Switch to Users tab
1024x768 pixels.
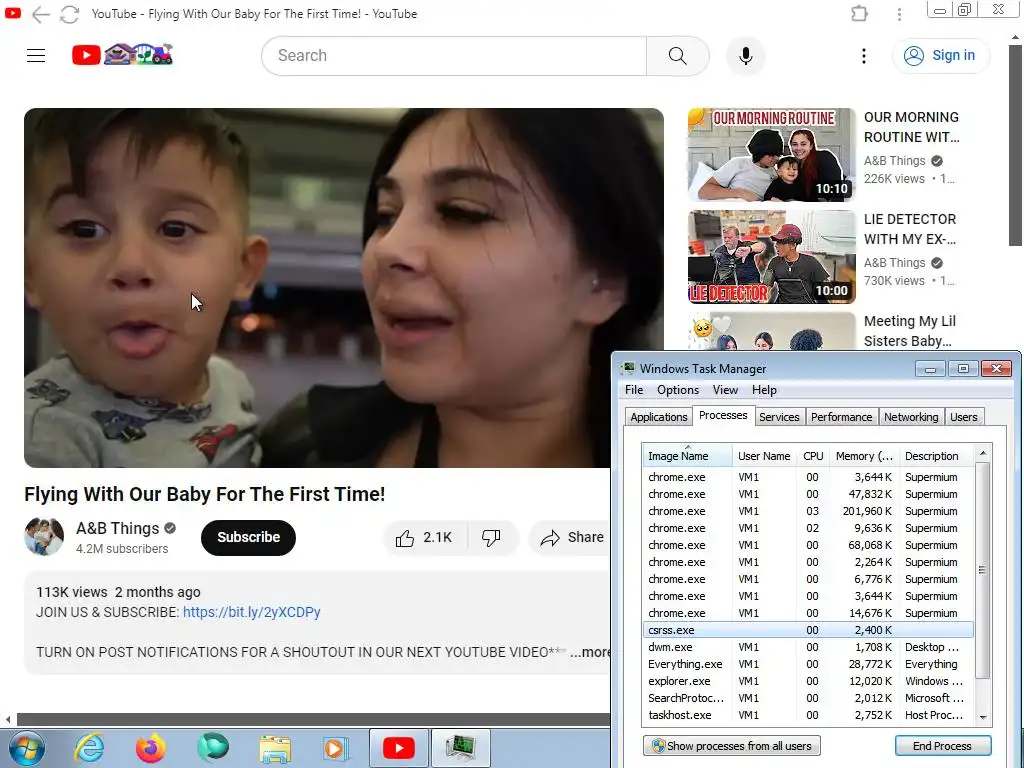(x=964, y=417)
